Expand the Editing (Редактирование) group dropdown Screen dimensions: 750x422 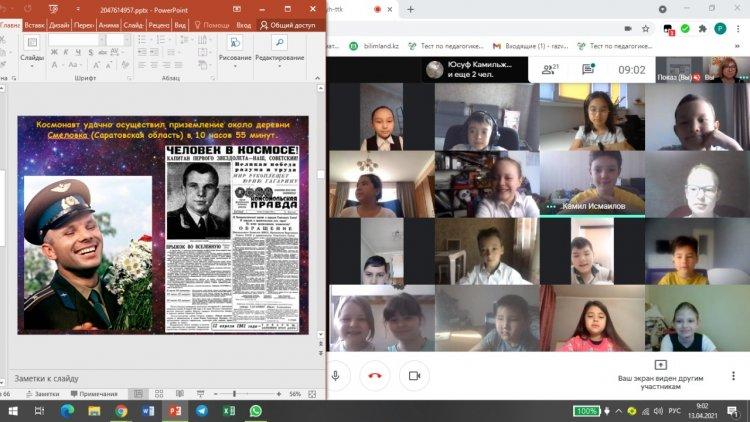tap(279, 66)
